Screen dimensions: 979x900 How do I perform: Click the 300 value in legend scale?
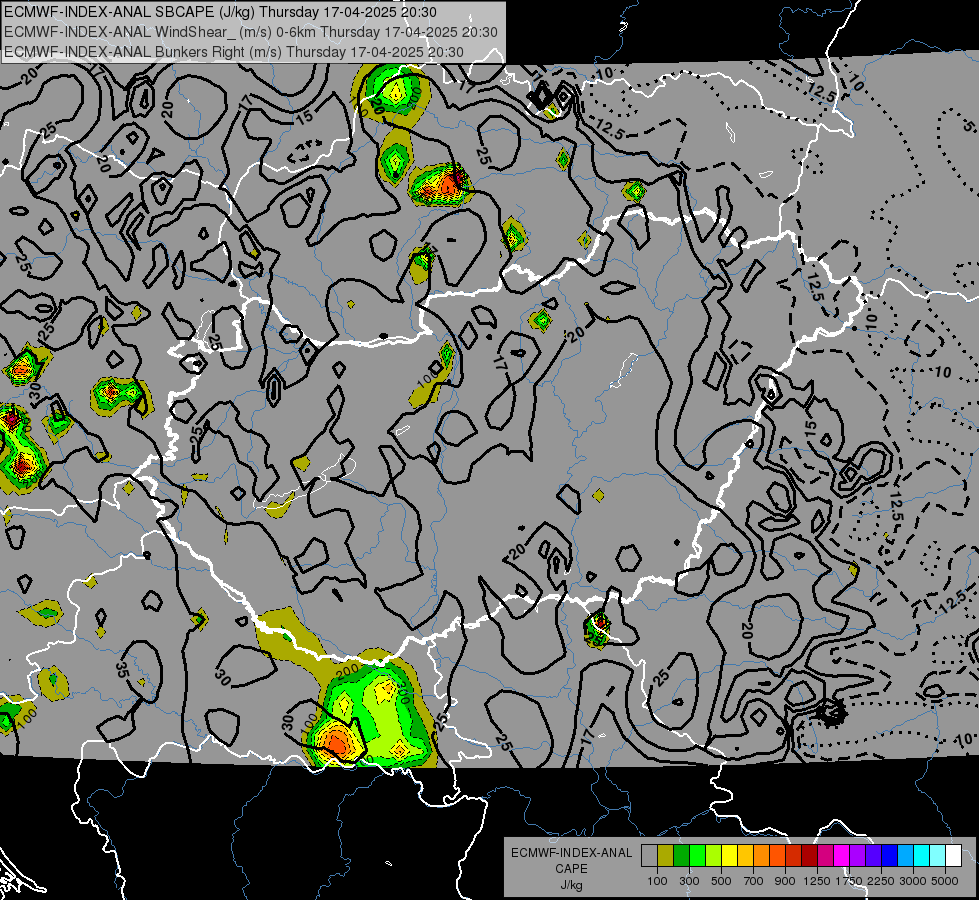689,881
